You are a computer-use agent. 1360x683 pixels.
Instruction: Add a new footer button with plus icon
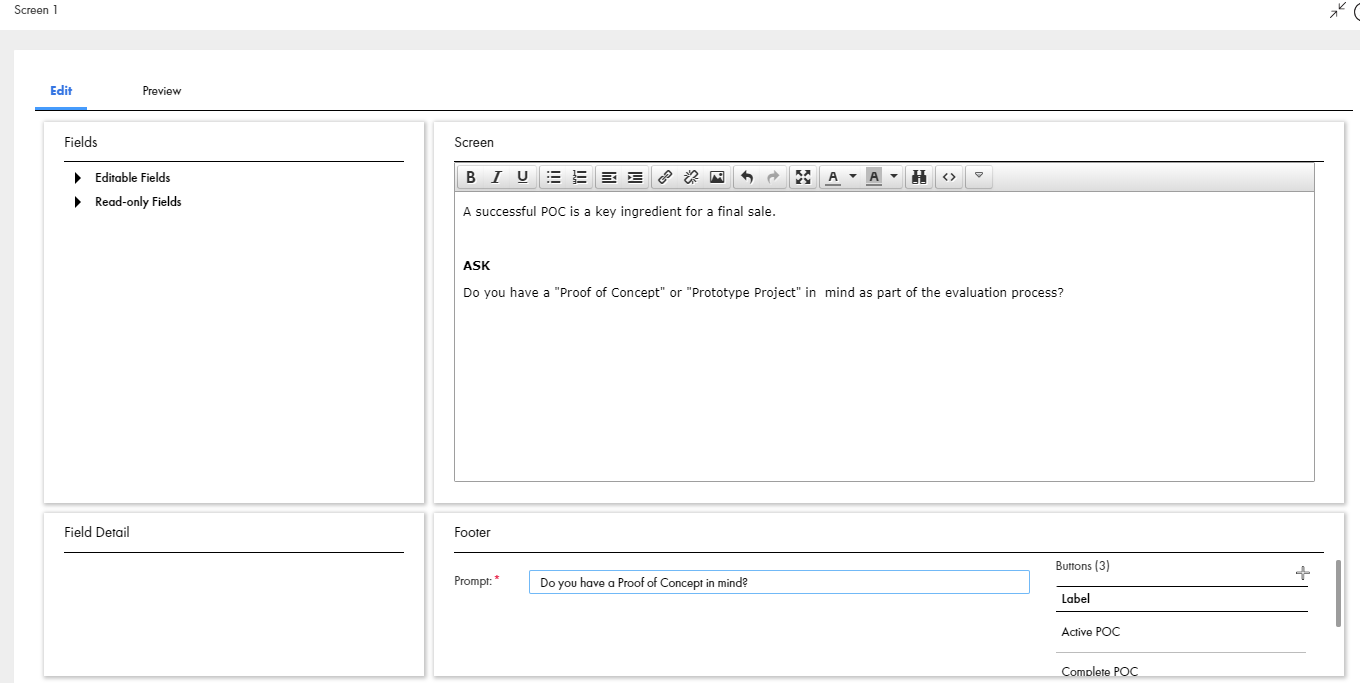1302,573
